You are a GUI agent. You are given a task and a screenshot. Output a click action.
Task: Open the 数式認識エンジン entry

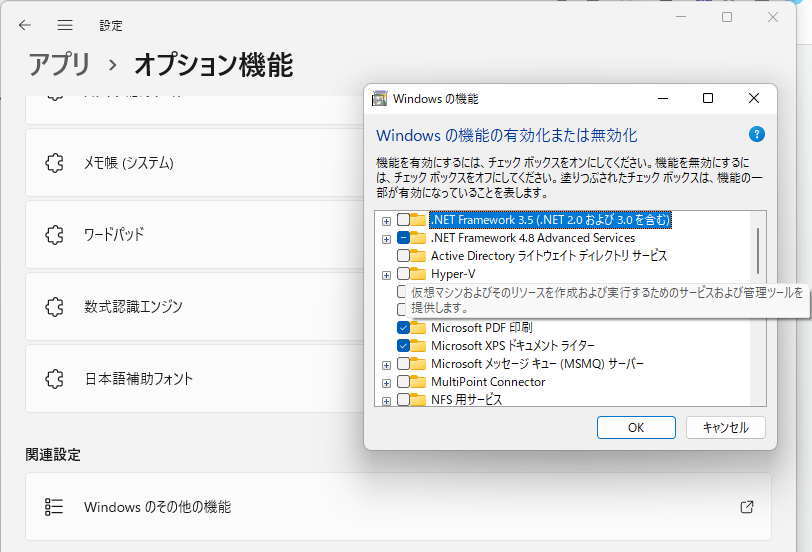[x=195, y=307]
